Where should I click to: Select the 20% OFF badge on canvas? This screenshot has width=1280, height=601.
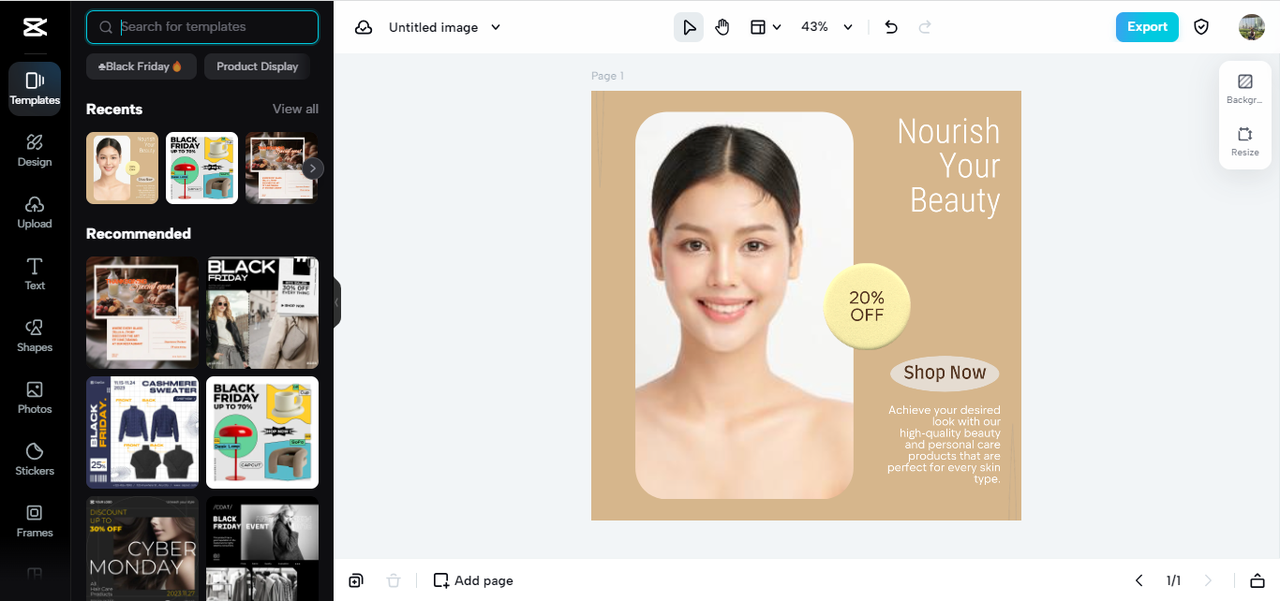[867, 306]
